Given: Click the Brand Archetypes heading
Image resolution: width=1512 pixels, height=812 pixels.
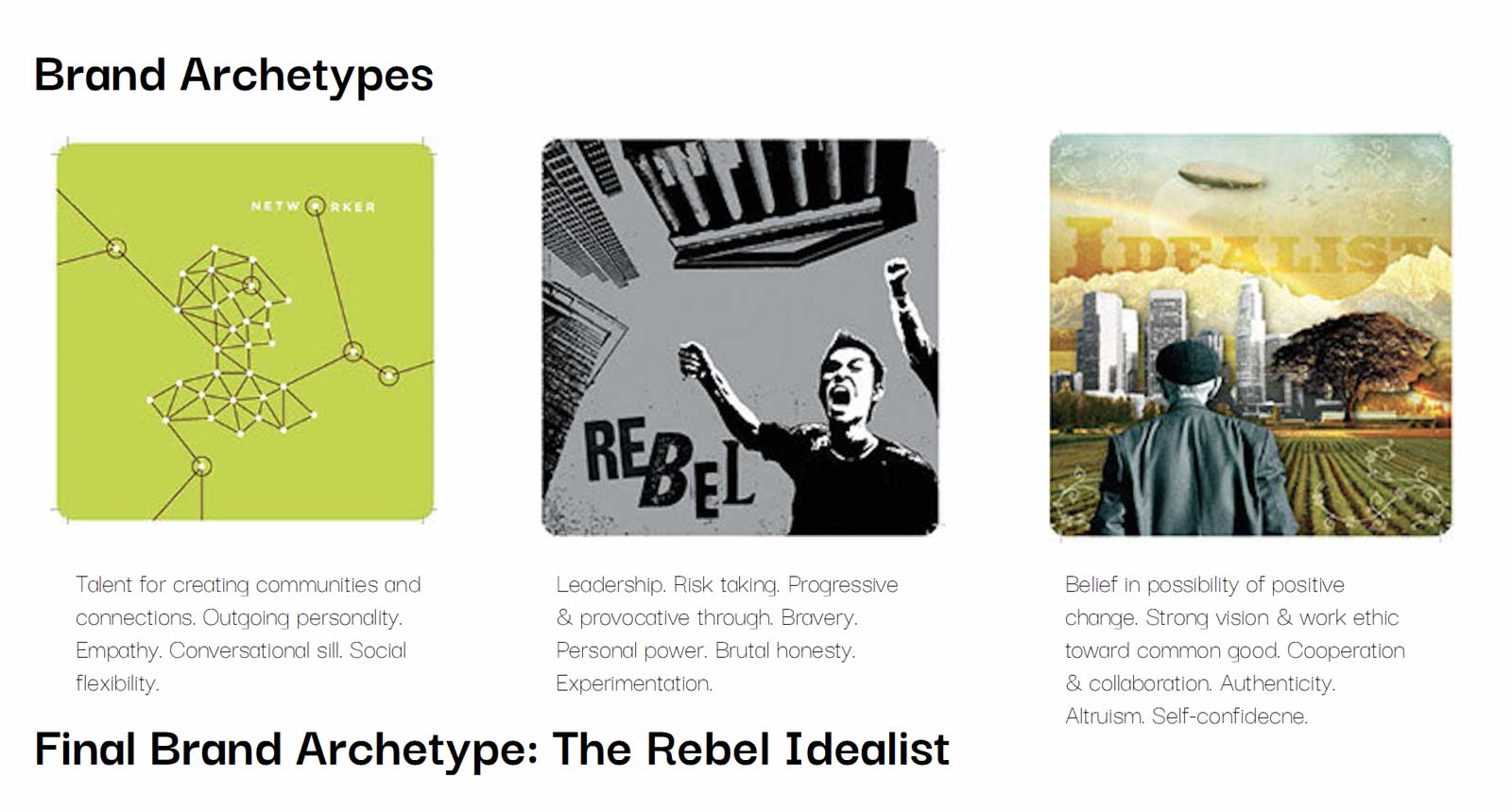Looking at the screenshot, I should (233, 76).
